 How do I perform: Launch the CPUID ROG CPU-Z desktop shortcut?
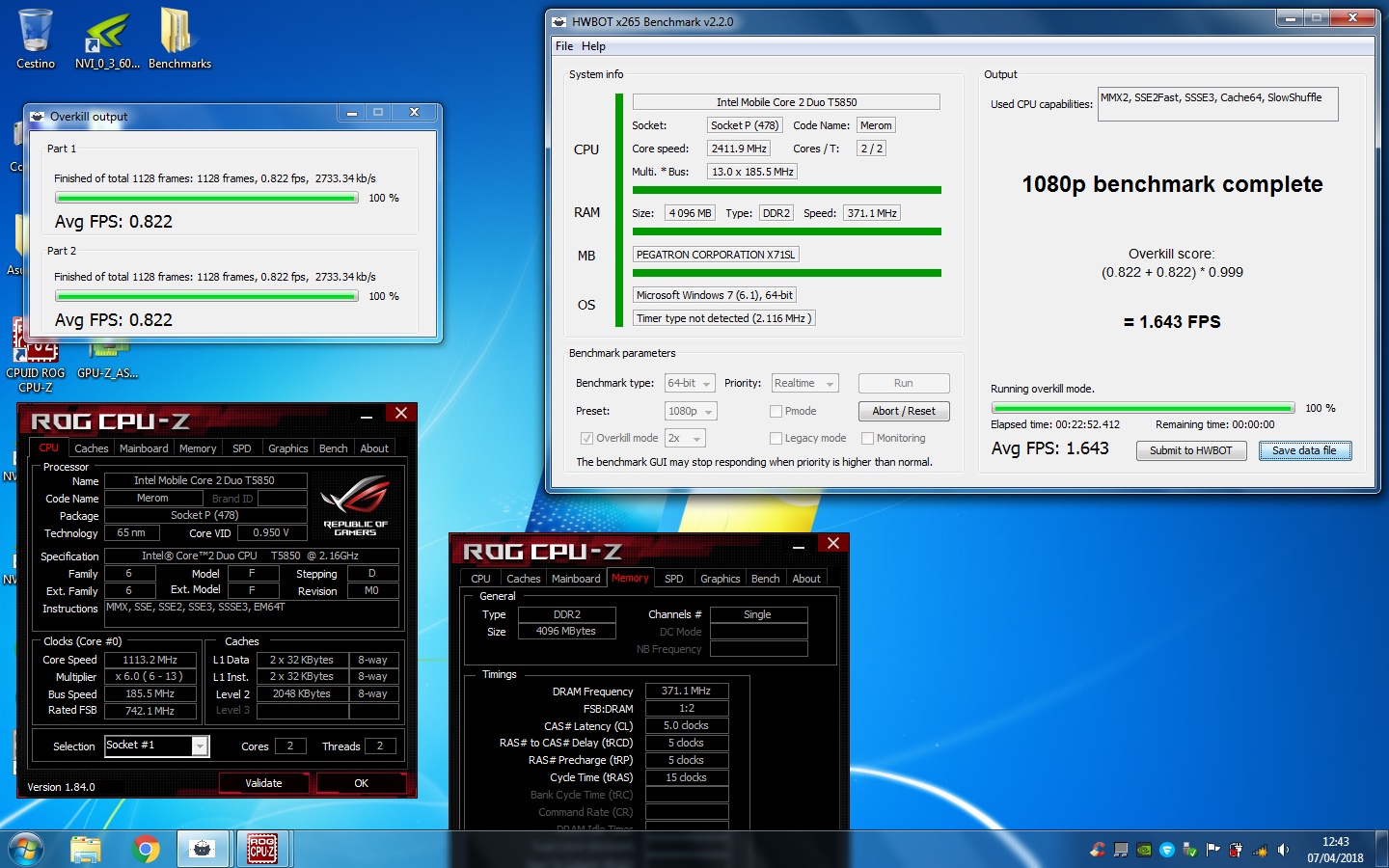point(36,357)
